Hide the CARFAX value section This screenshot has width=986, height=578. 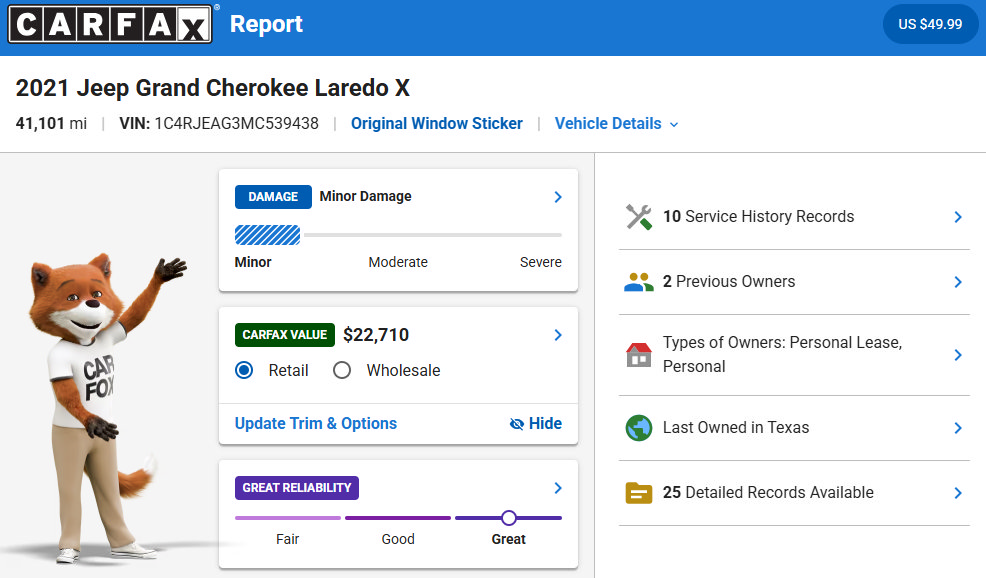536,424
